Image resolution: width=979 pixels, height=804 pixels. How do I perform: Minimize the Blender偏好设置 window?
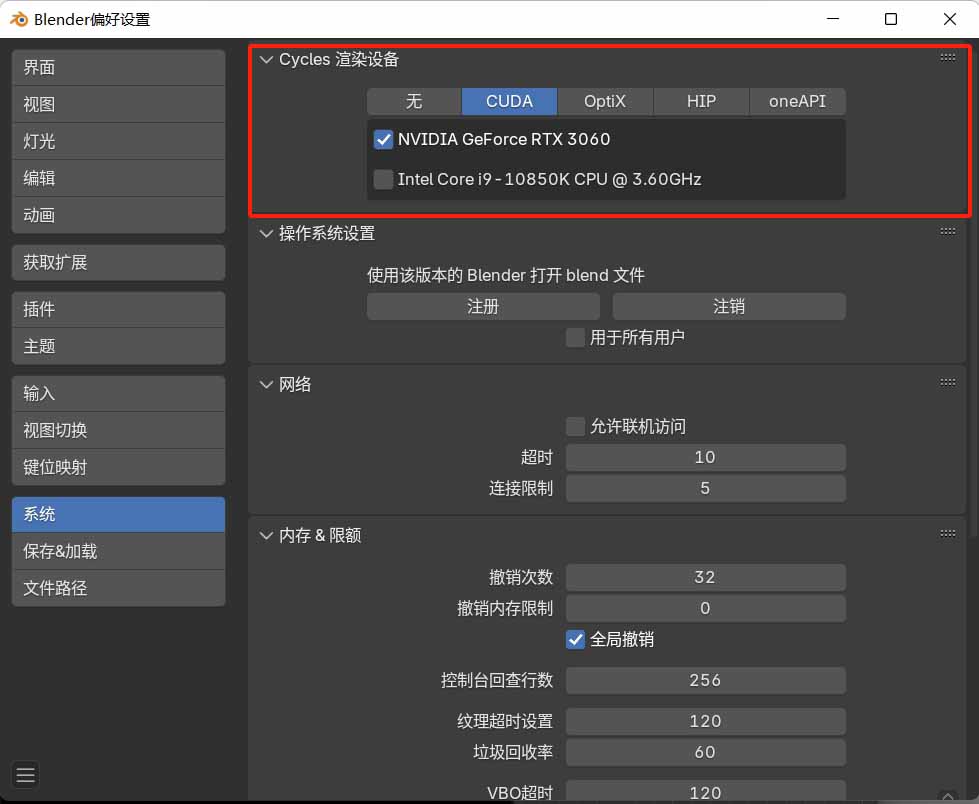pos(833,19)
